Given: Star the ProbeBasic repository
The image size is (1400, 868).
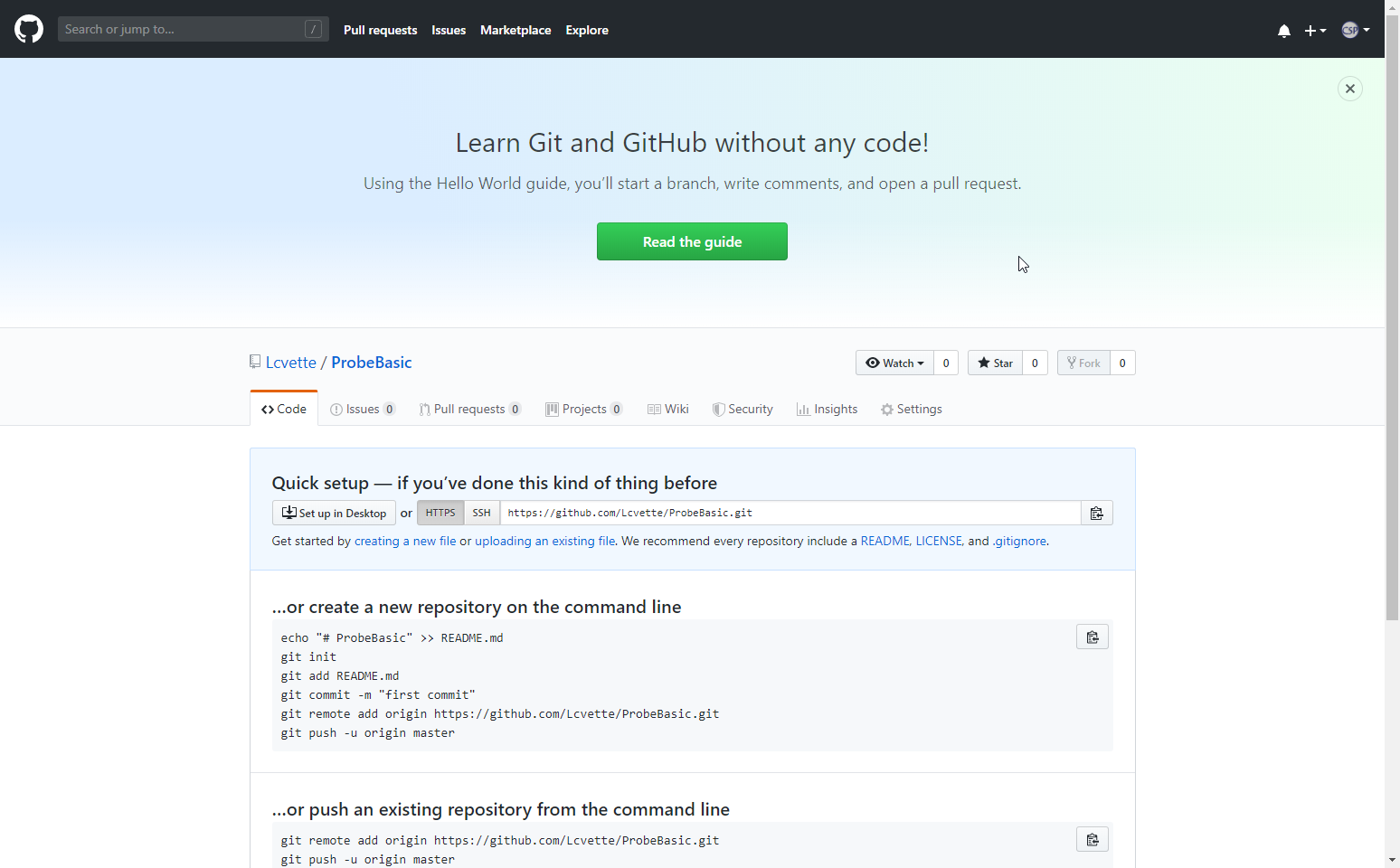Looking at the screenshot, I should (x=995, y=363).
